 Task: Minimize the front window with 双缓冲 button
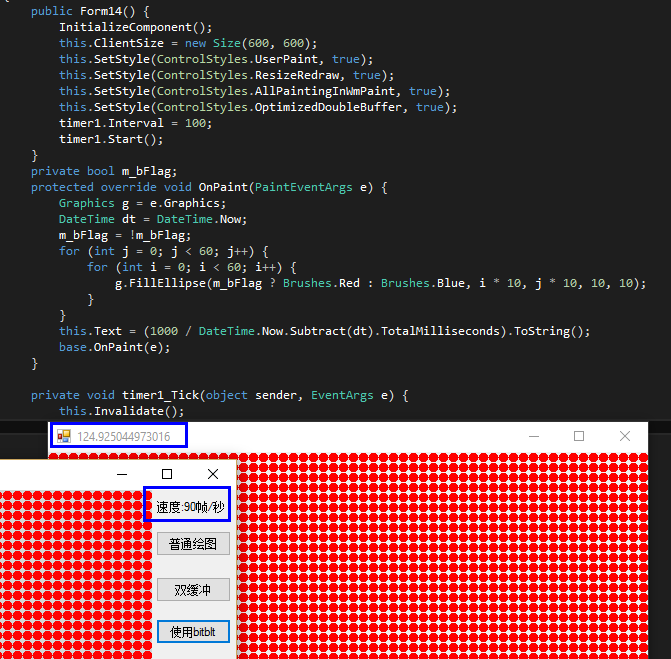(122, 474)
